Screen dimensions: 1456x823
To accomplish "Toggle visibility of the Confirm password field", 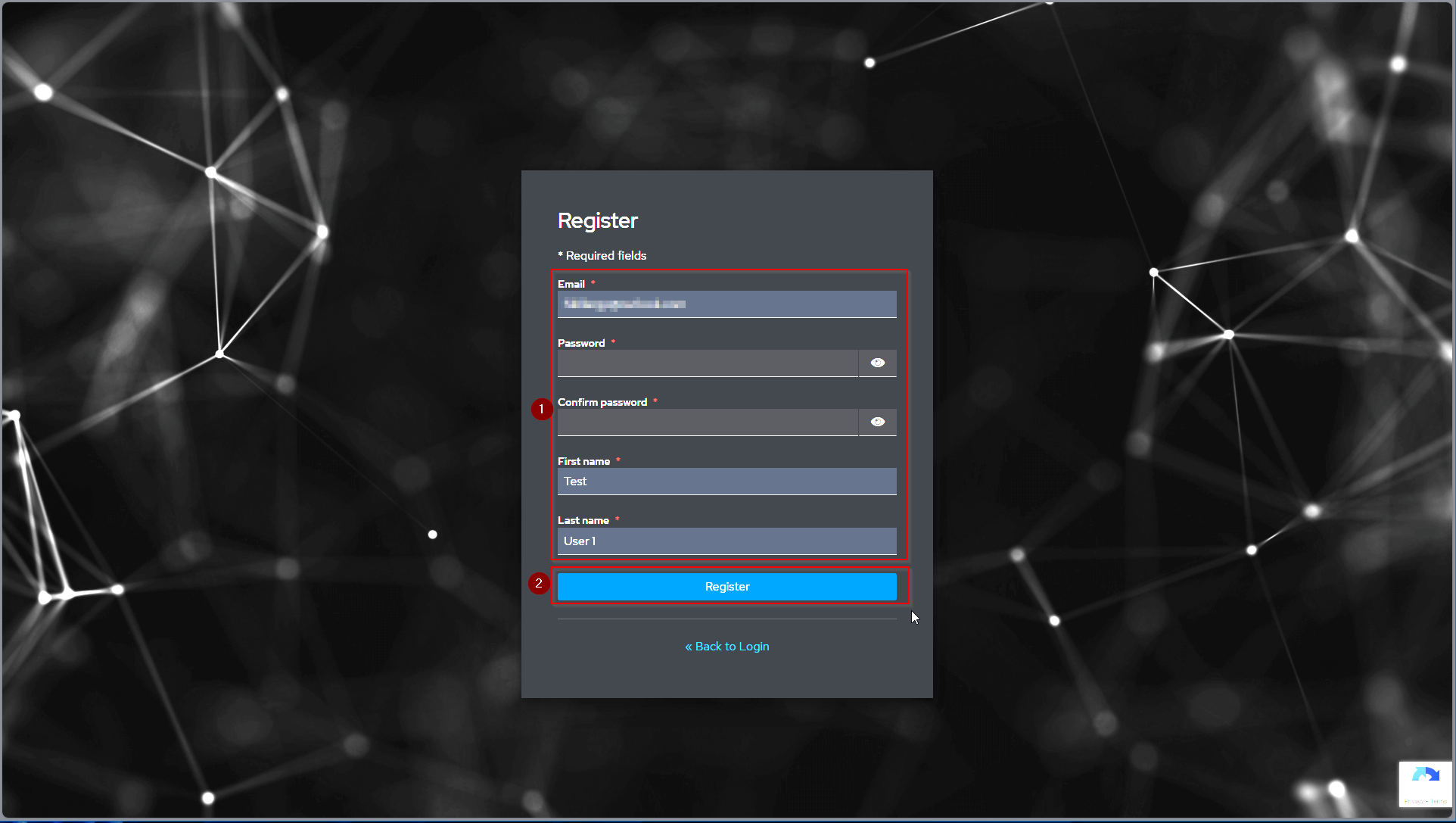I will pyautogui.click(x=878, y=422).
